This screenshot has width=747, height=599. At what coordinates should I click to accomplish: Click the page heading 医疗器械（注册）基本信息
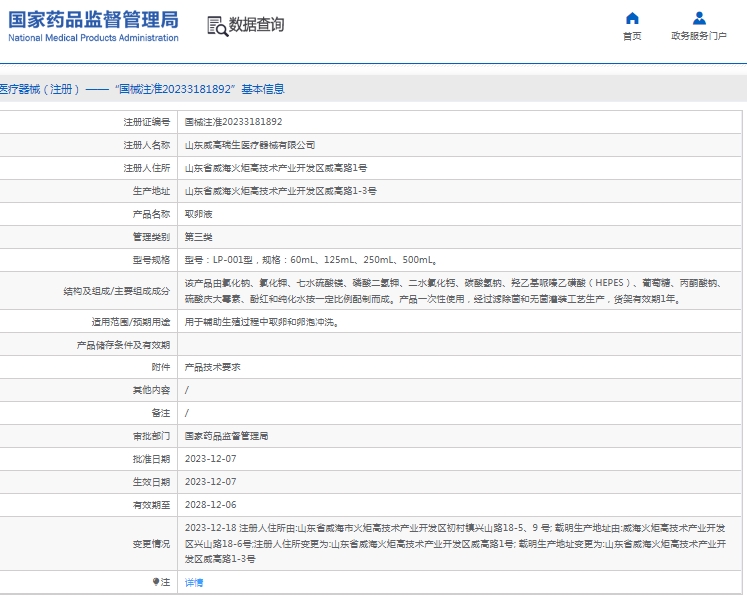[x=142, y=89]
